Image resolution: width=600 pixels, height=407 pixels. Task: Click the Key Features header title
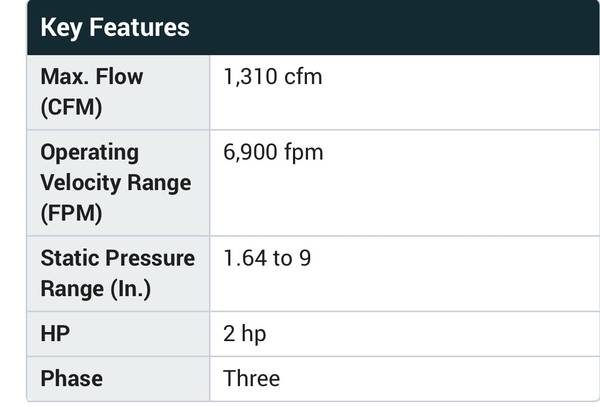click(x=114, y=27)
